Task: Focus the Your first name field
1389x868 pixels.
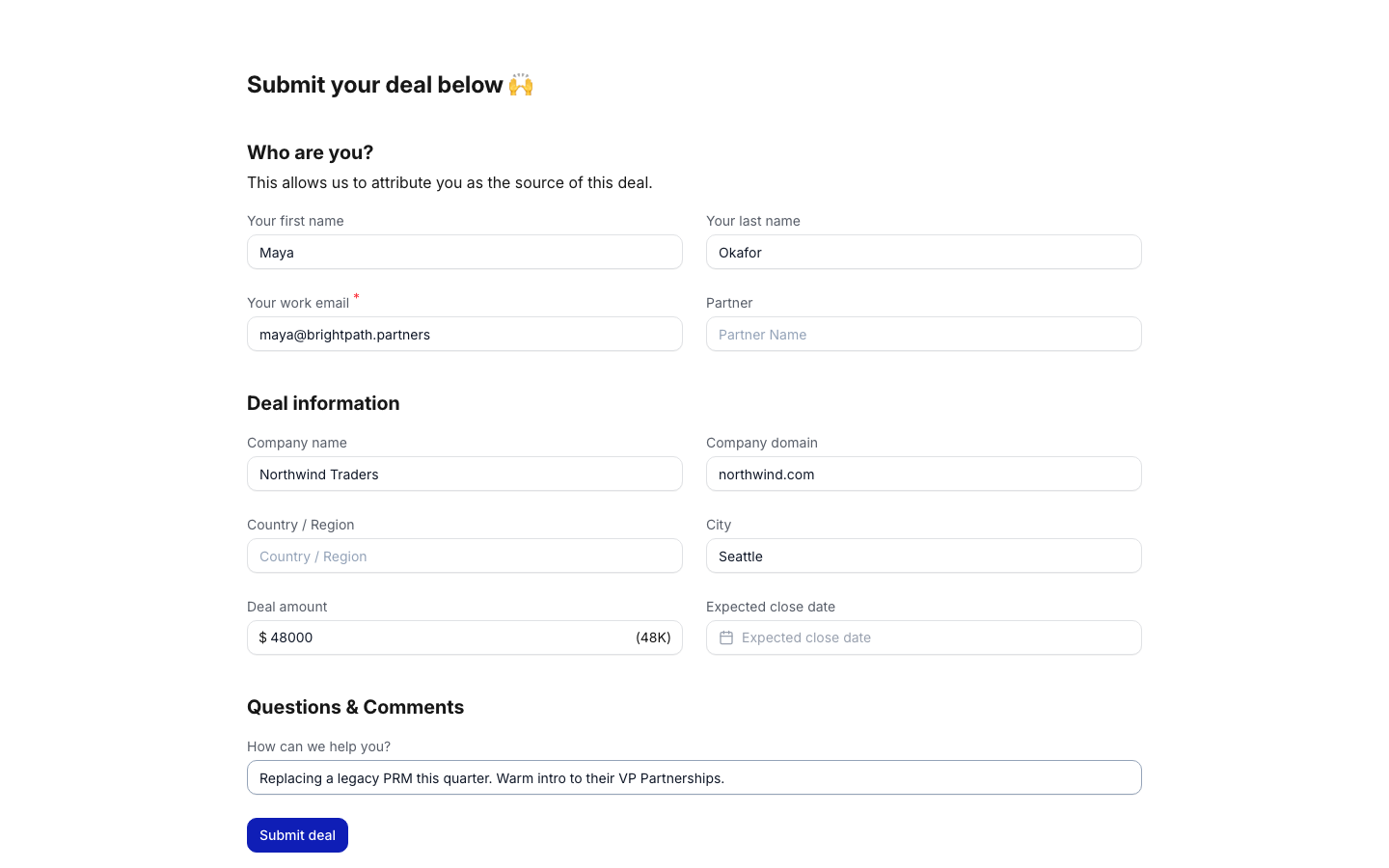Action: click(x=465, y=252)
